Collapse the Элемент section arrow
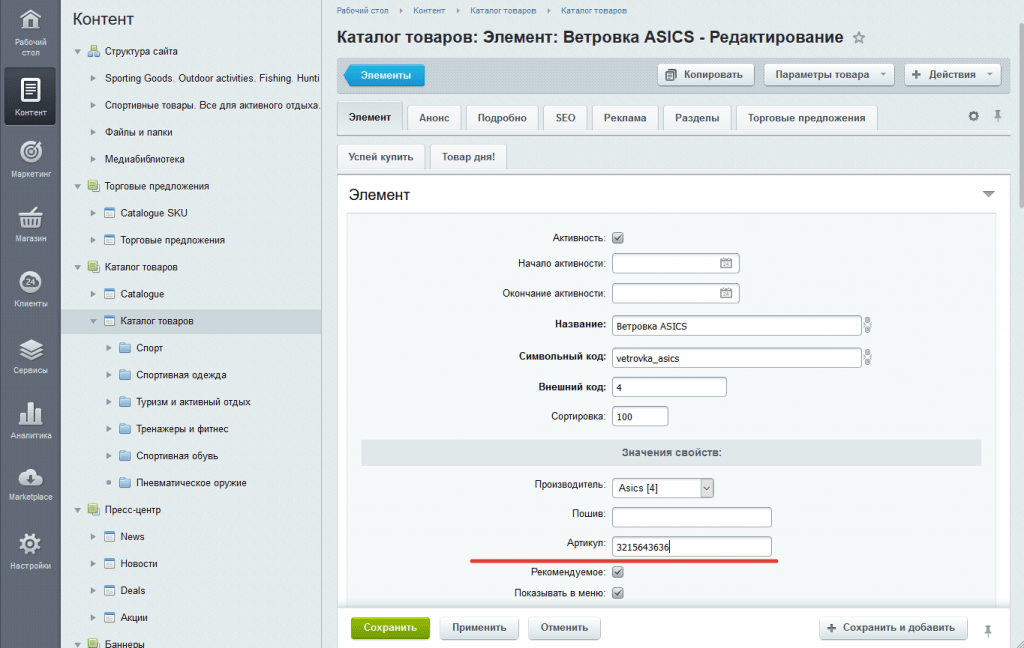This screenshot has width=1024, height=648. [988, 194]
